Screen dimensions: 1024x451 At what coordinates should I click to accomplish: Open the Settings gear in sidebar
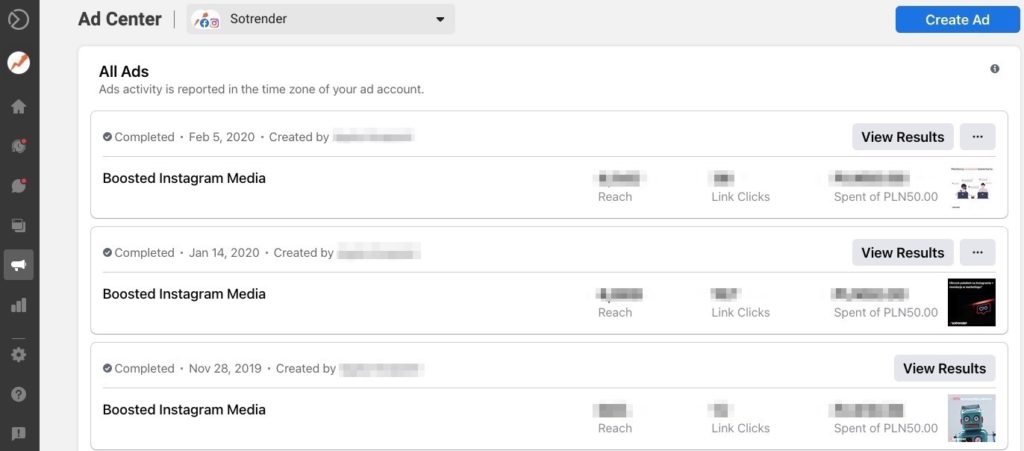[x=18, y=354]
